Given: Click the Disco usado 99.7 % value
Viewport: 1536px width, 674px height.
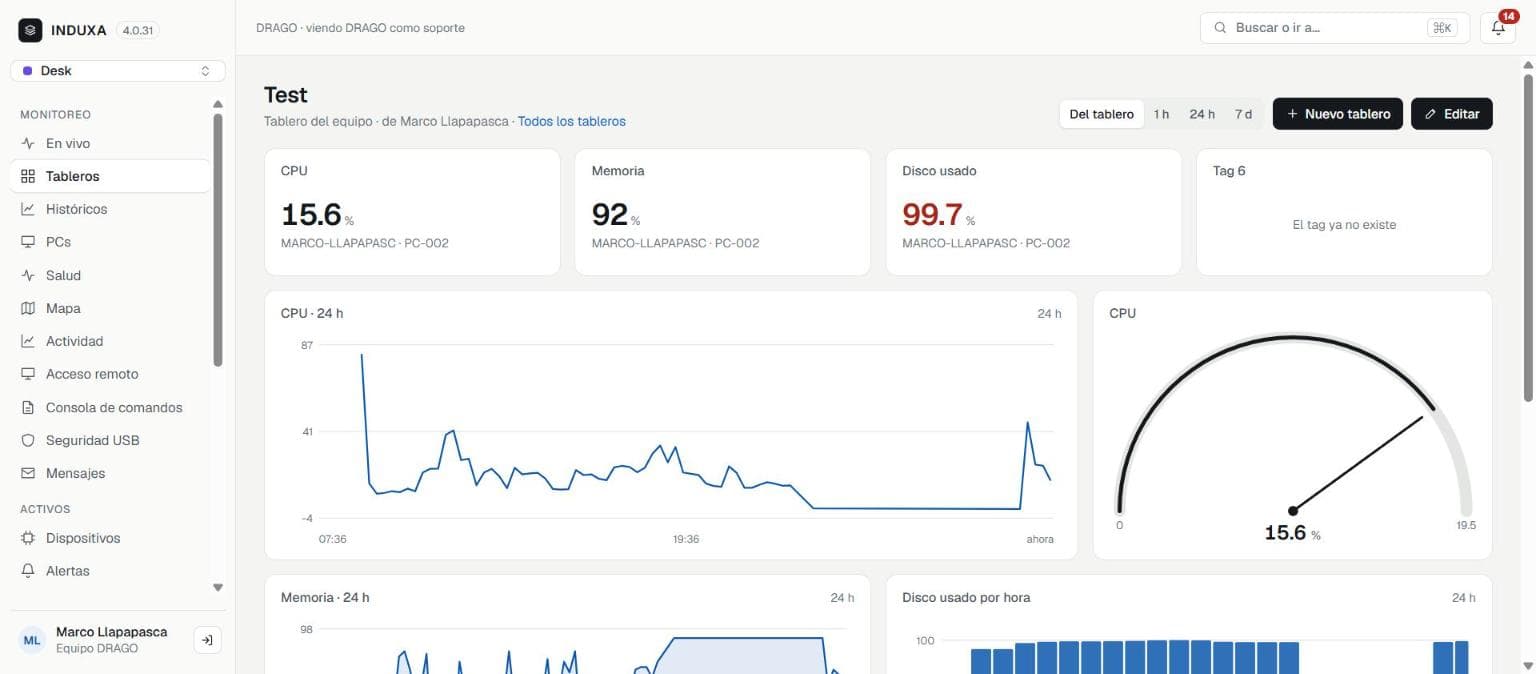Looking at the screenshot, I should coord(938,215).
